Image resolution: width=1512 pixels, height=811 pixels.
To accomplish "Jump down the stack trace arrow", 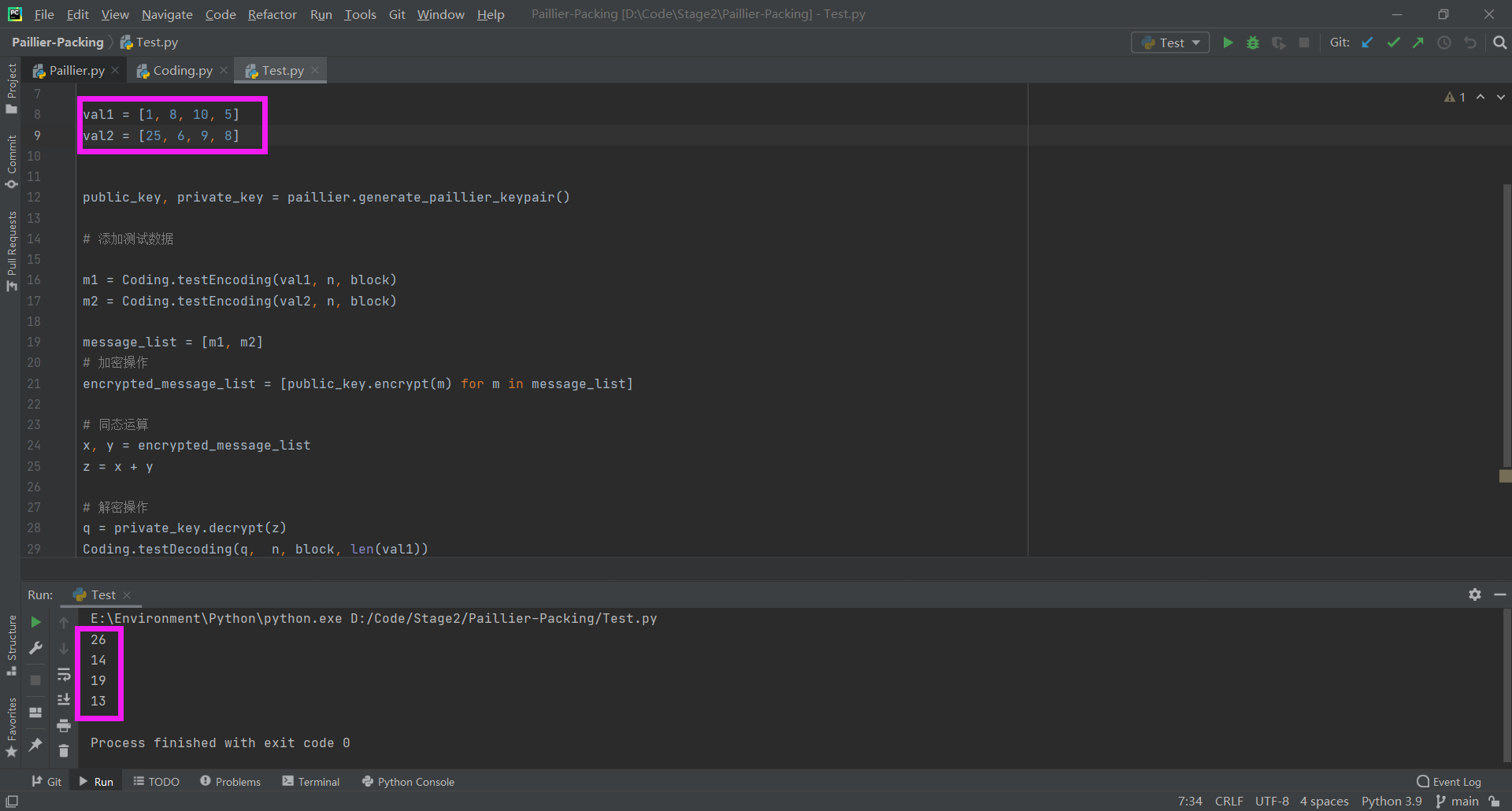I will 64,648.
